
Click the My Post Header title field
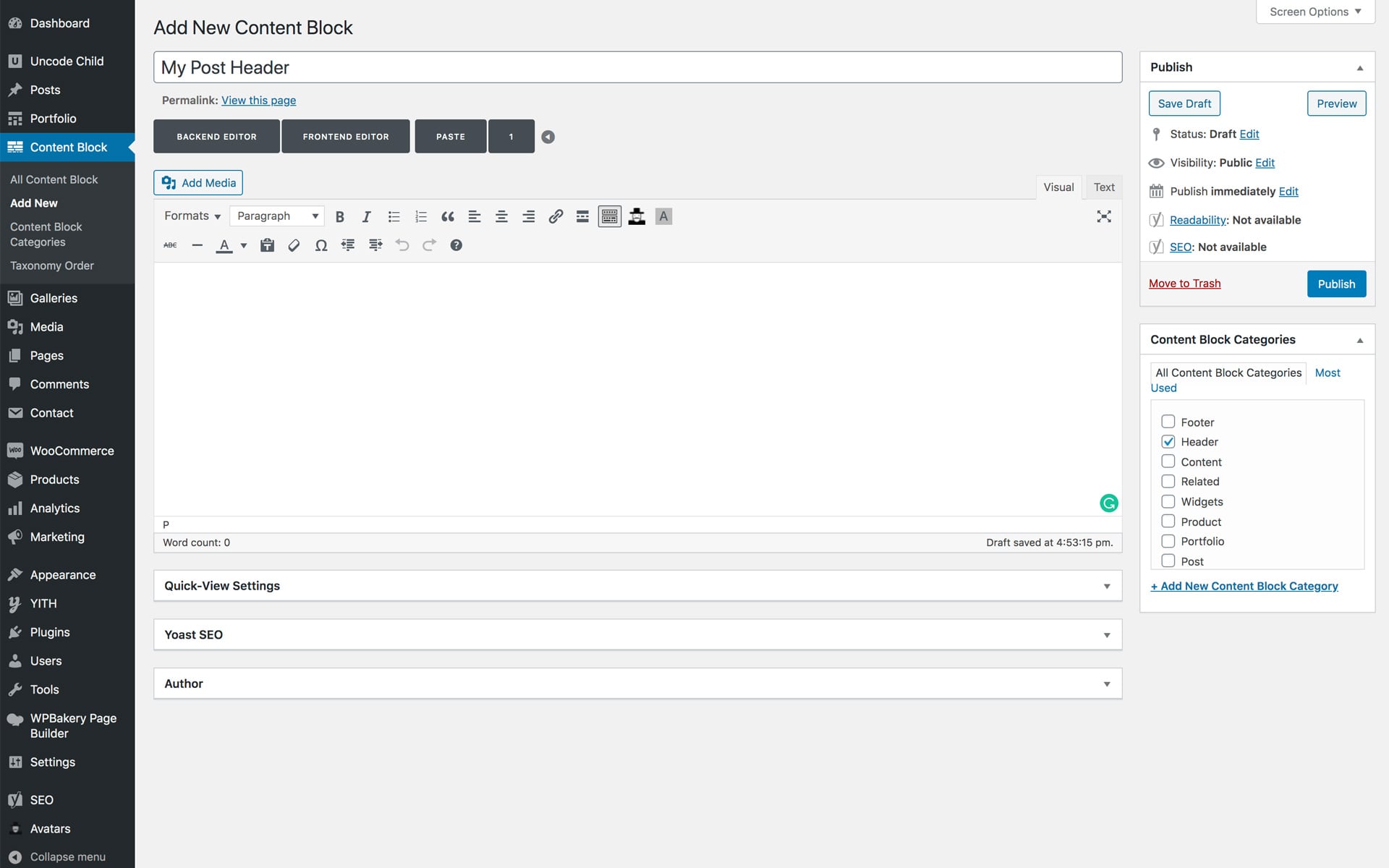click(637, 67)
